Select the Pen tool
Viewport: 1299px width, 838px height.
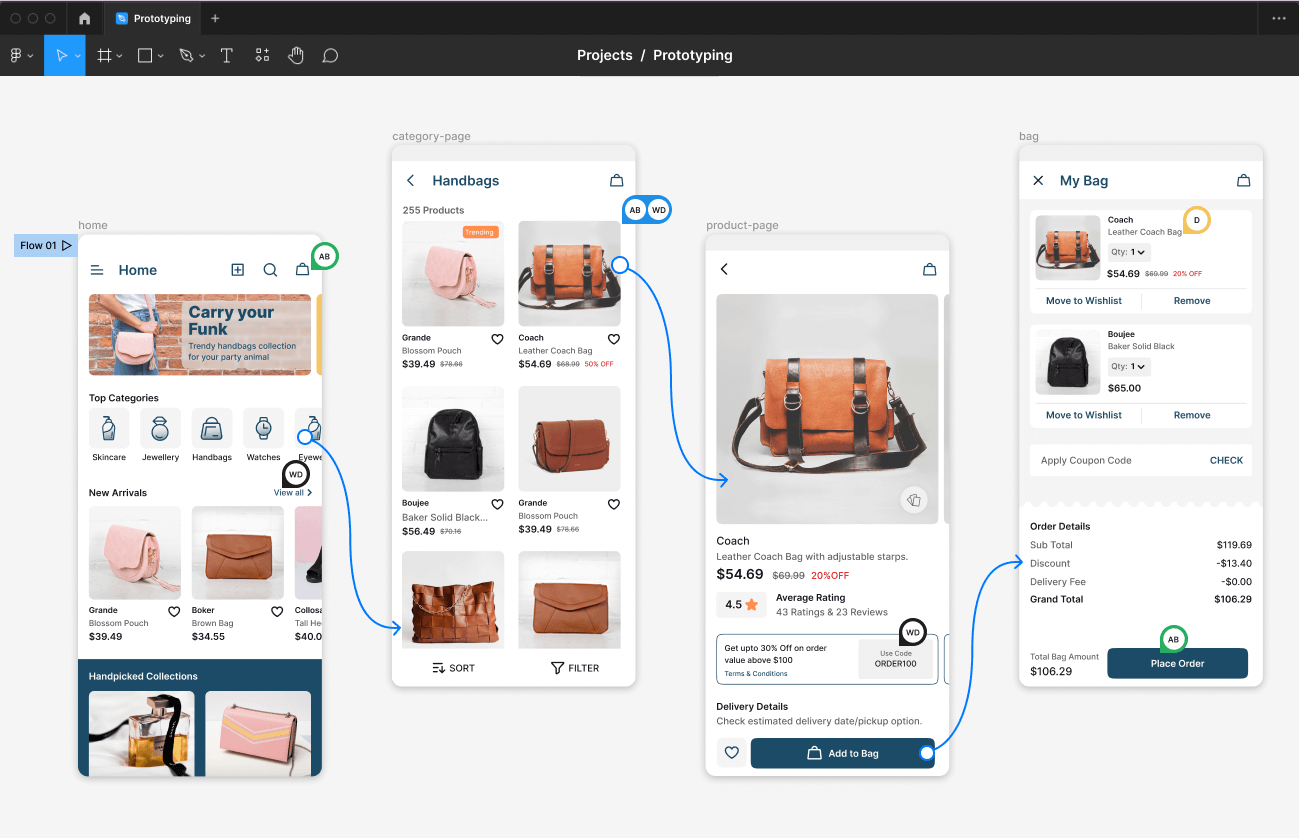[185, 55]
